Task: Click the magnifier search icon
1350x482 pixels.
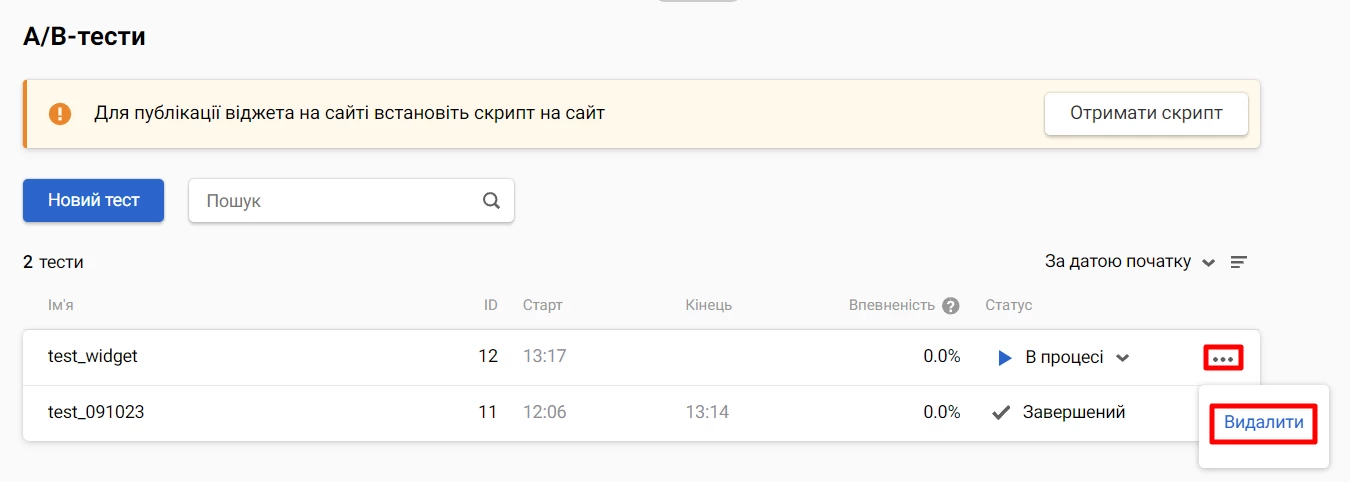Action: 491,200
